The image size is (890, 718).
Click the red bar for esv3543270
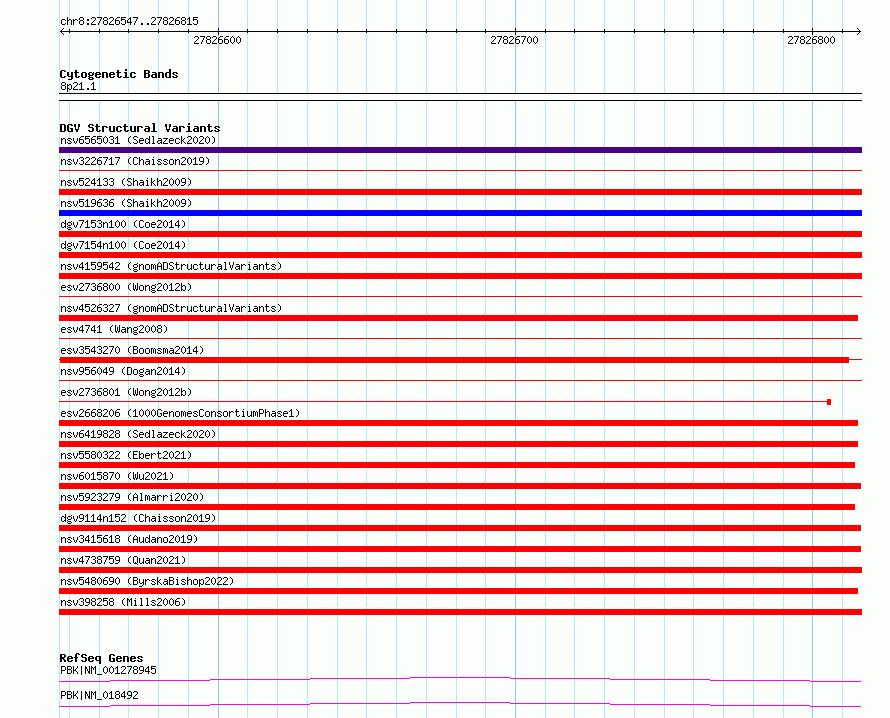(454, 360)
